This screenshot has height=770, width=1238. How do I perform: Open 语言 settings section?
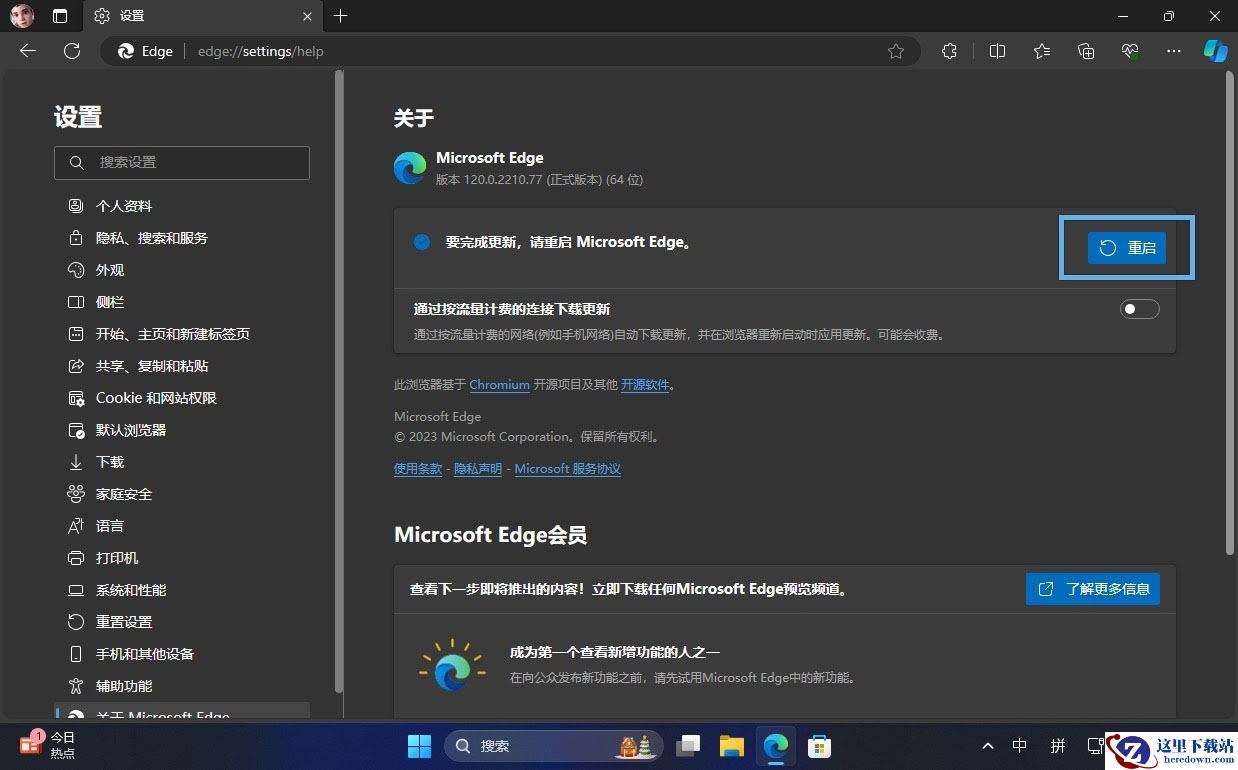[182, 526]
